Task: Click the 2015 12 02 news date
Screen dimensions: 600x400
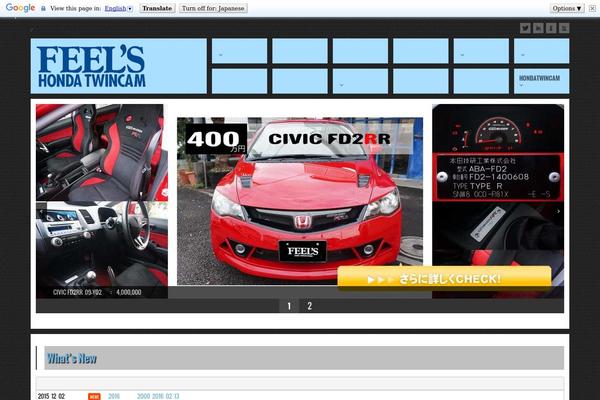Action: point(51,396)
